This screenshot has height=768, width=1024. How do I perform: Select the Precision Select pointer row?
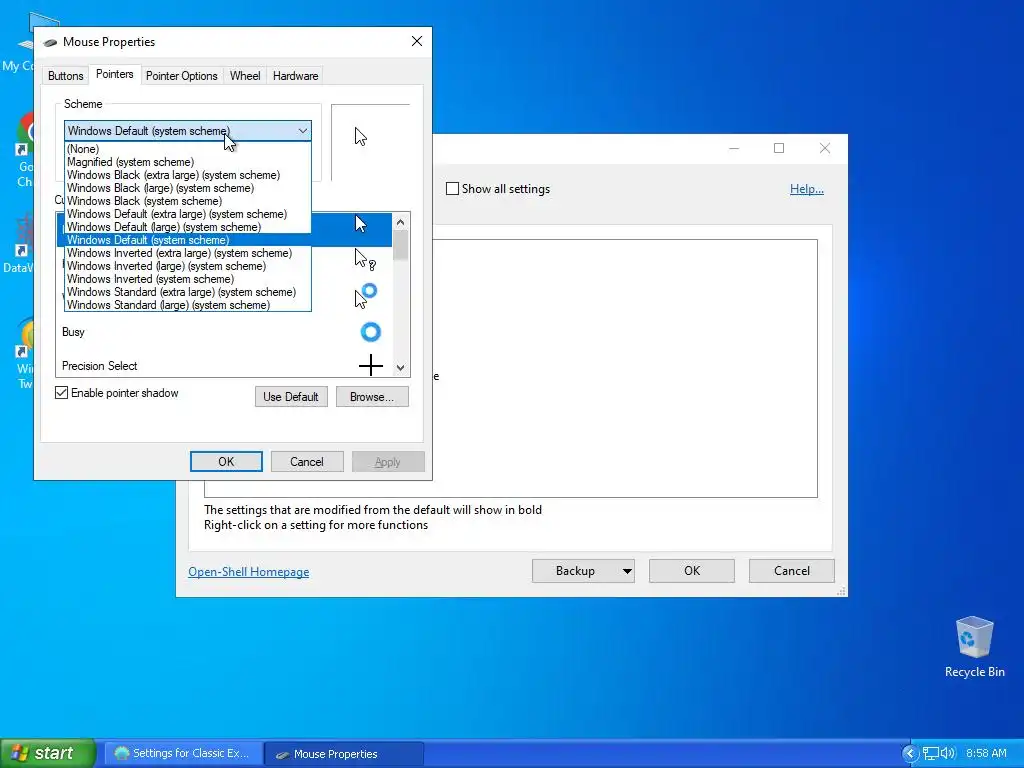point(224,366)
